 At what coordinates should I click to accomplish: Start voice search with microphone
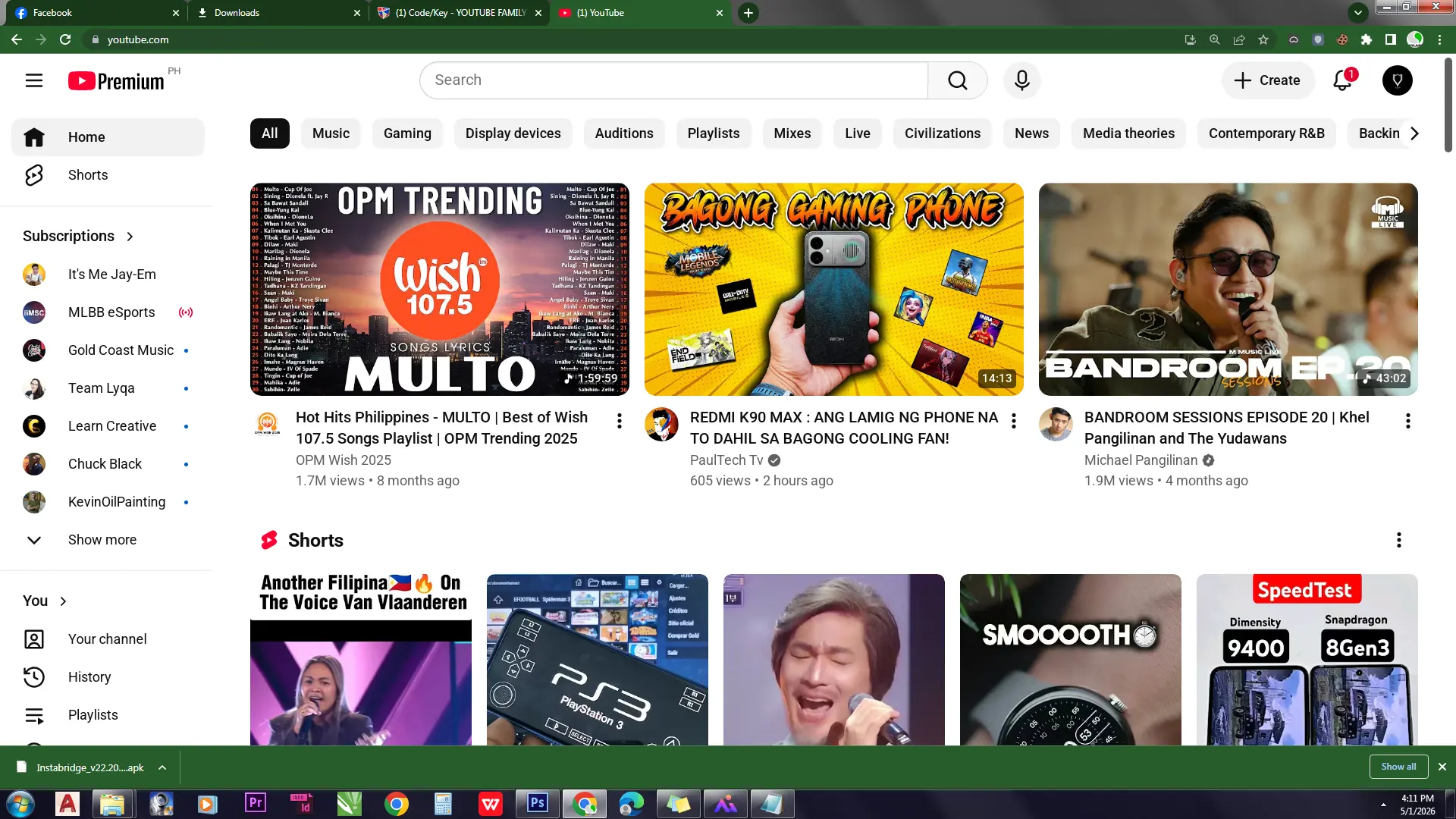(1022, 80)
